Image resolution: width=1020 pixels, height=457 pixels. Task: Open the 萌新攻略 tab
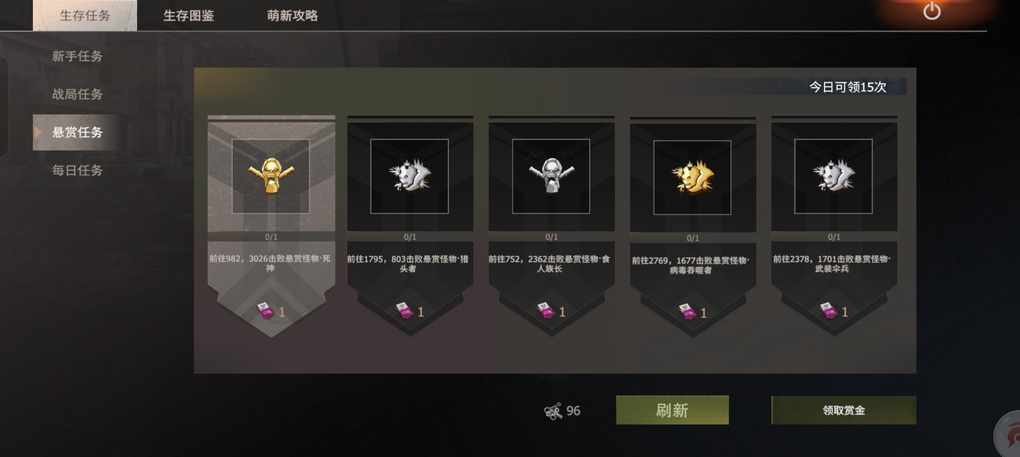tap(292, 16)
